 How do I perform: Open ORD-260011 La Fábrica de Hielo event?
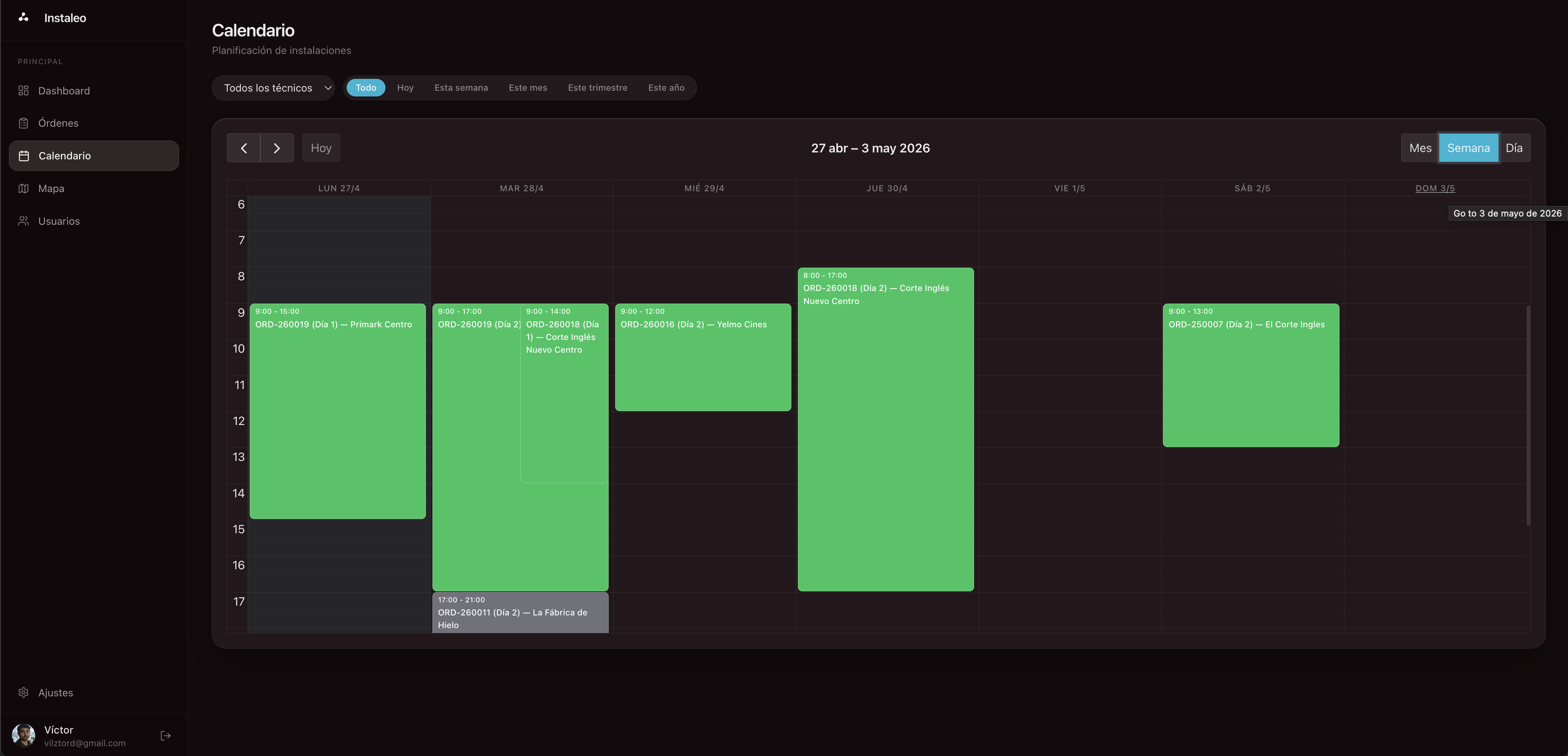(x=520, y=613)
